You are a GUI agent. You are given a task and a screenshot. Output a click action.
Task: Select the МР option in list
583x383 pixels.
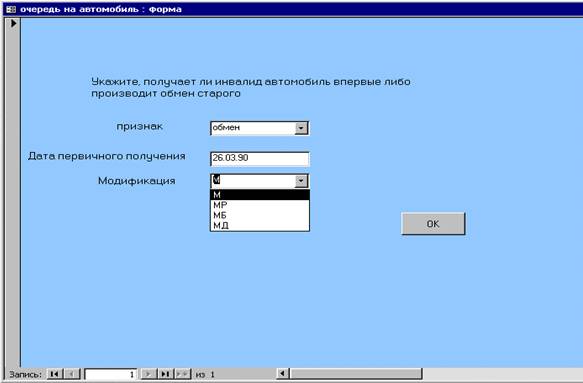coord(260,205)
